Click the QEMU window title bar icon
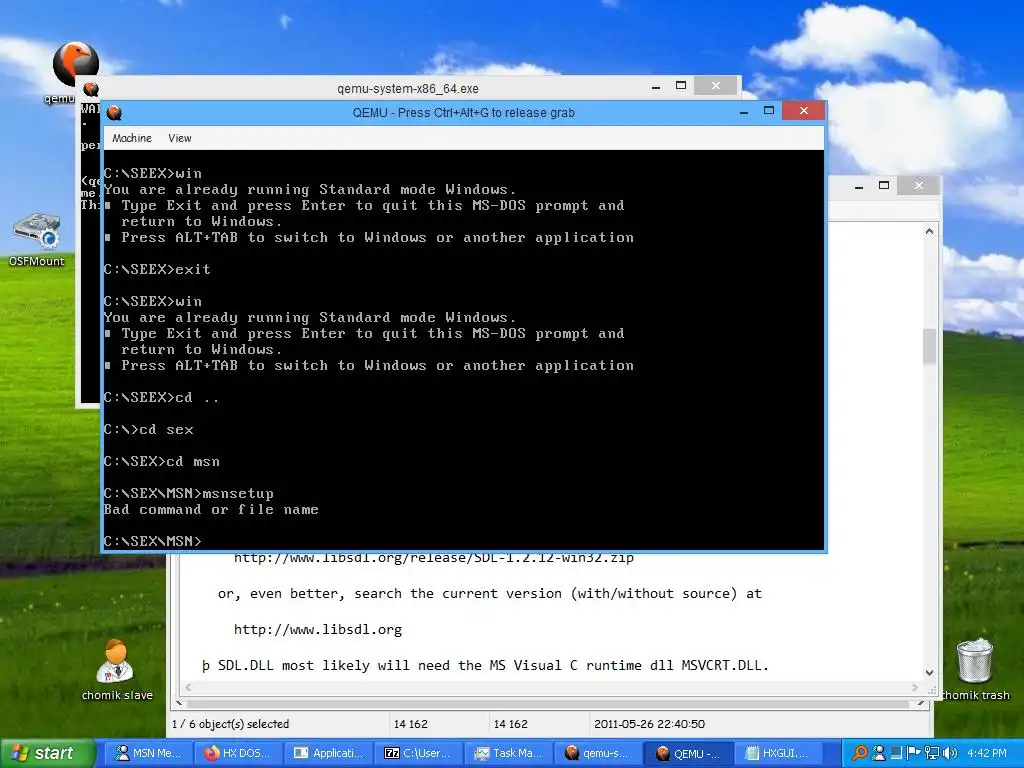 [x=114, y=113]
